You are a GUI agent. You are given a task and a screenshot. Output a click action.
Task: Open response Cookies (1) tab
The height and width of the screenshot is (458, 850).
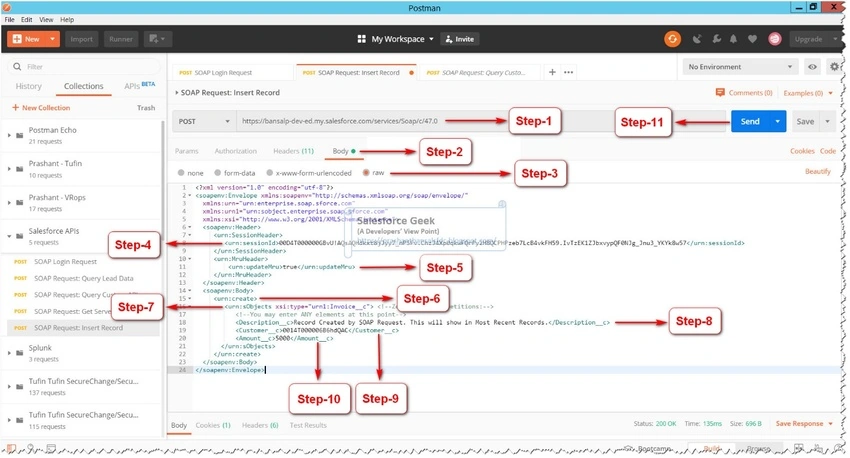213,425
